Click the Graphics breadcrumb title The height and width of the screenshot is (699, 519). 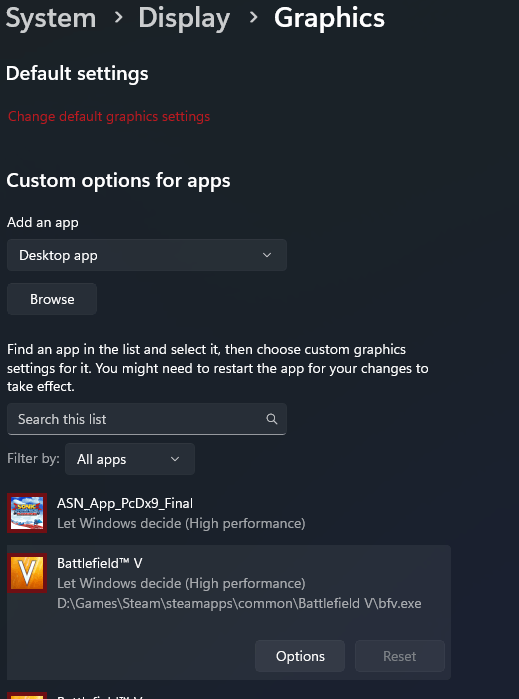329,18
